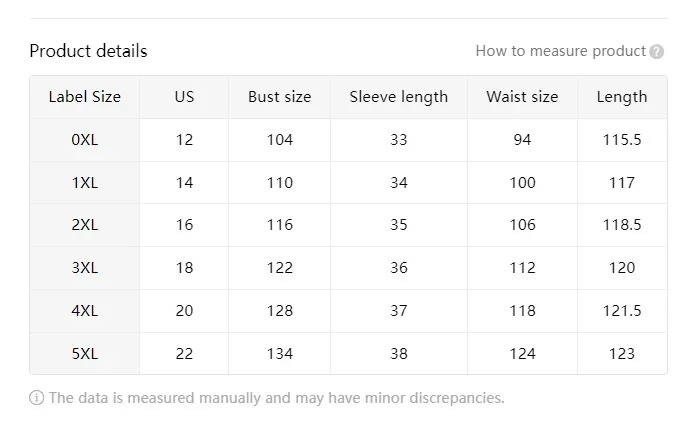Click the question mark help icon
Viewport: 699px width, 427px height.
657,52
